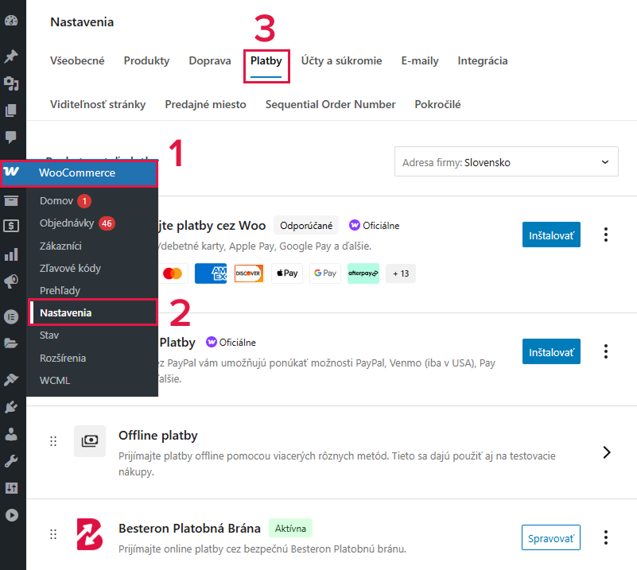Open Users person icon in sidebar
This screenshot has width=637, height=570.
11,434
